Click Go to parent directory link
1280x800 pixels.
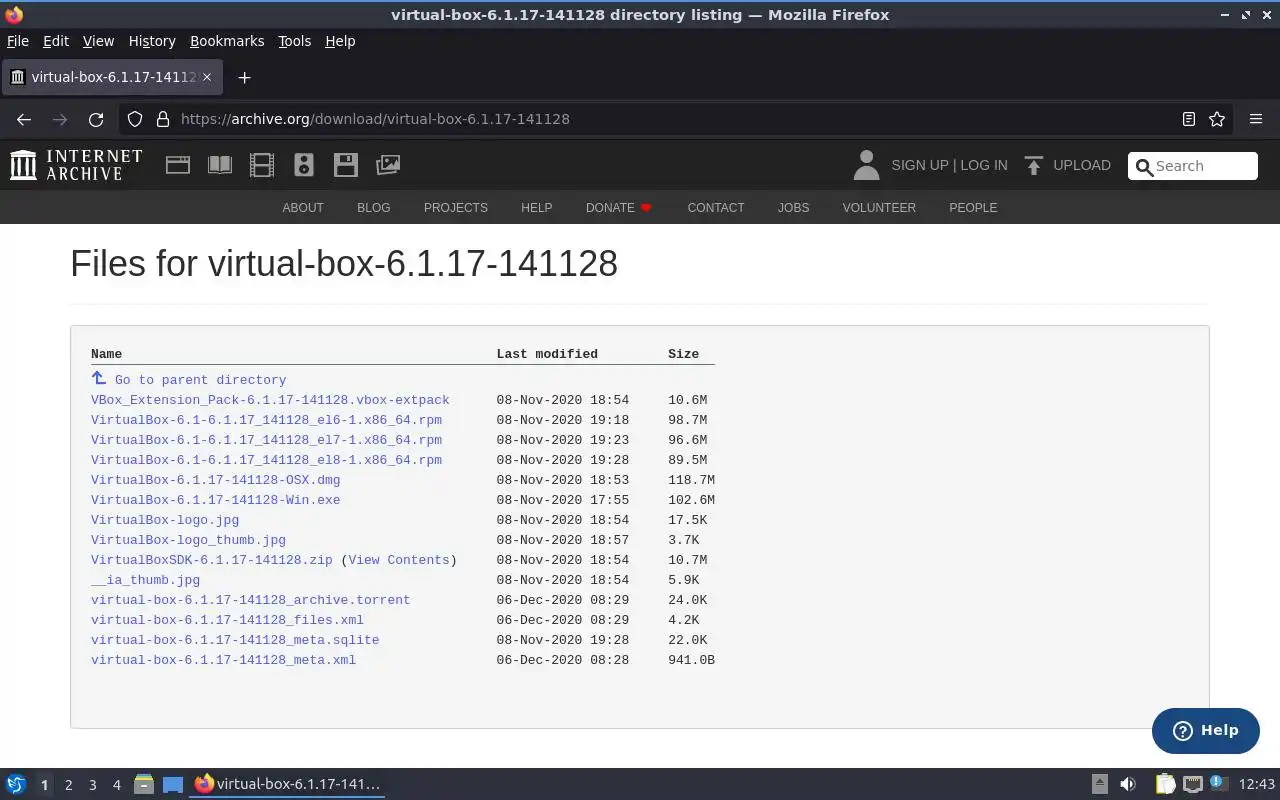[200, 380]
